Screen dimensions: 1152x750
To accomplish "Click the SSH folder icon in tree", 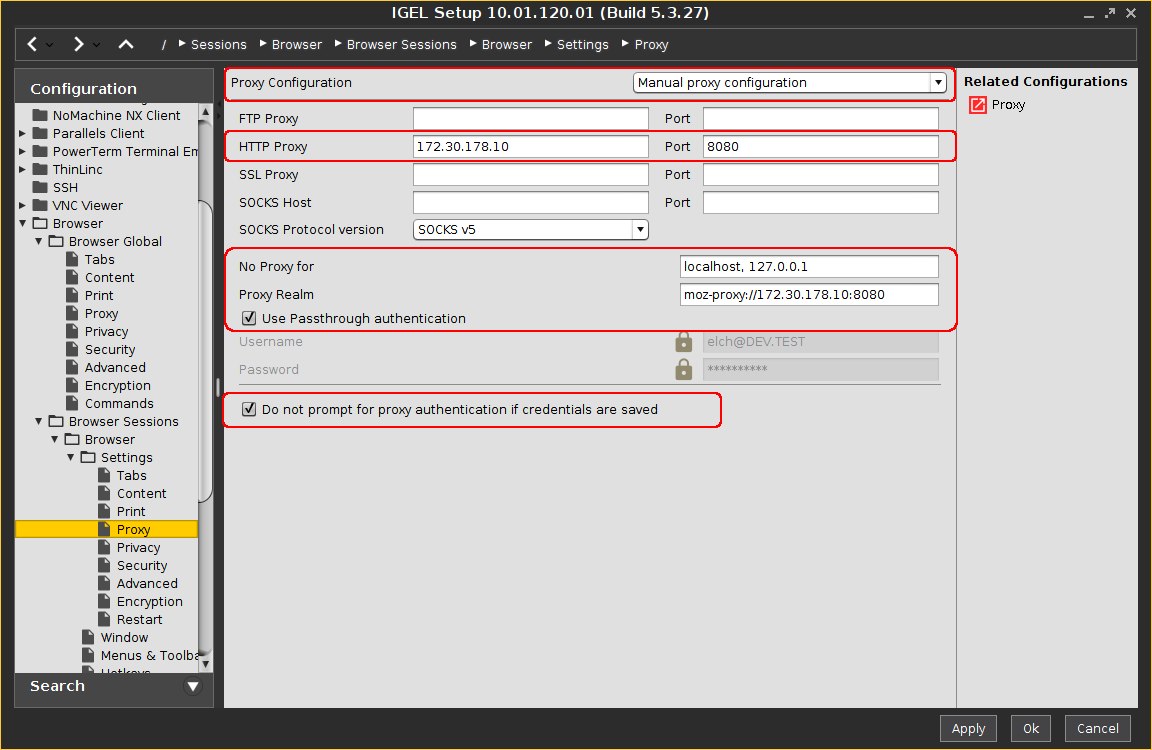I will point(40,188).
